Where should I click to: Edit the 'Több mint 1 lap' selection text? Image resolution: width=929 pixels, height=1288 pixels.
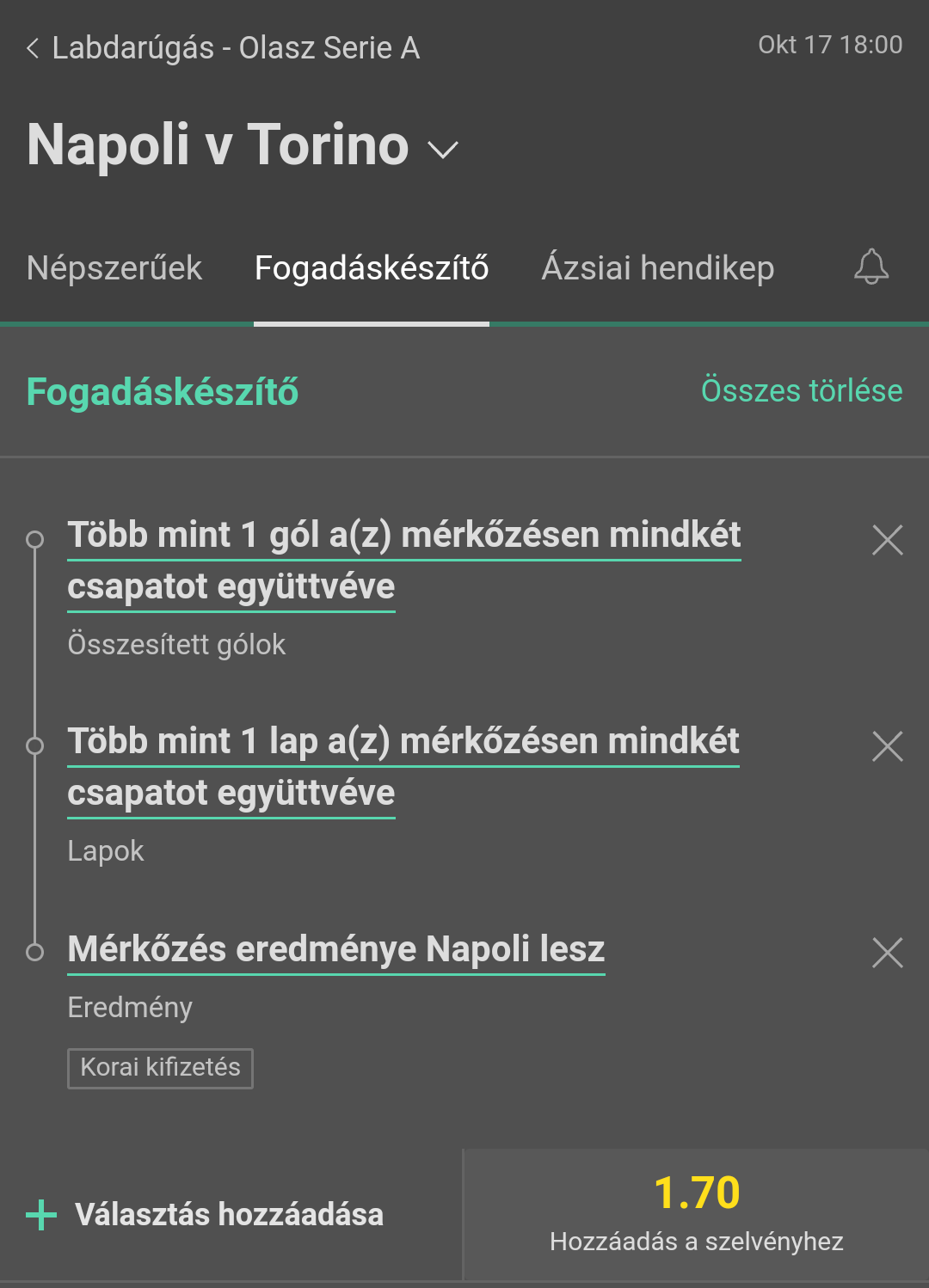point(403,767)
